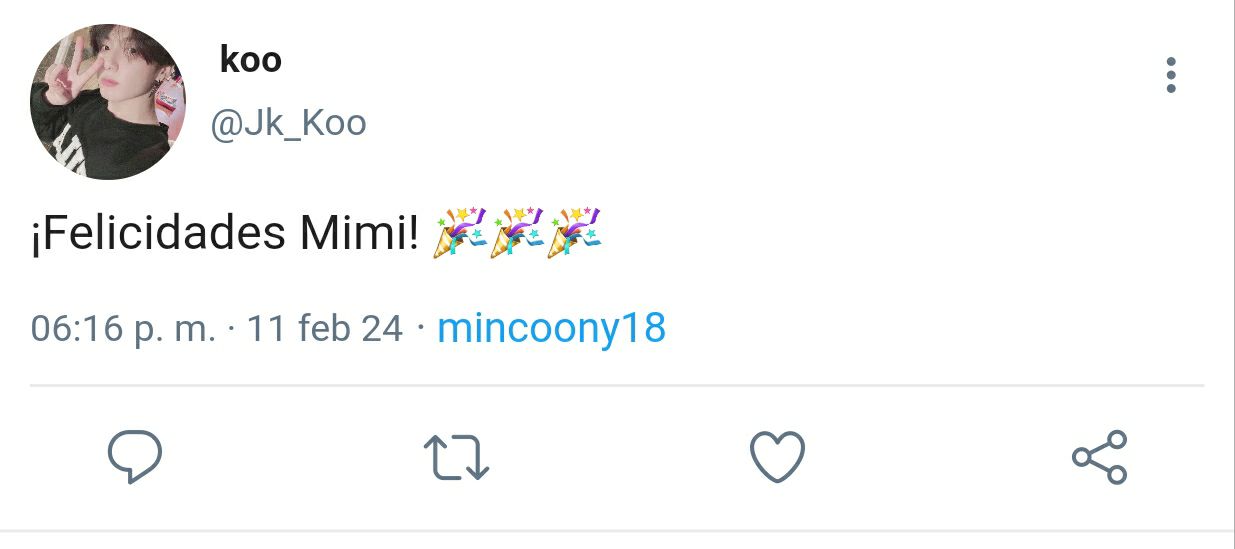Select the first party popper emoji
The width and height of the screenshot is (1235, 549).
click(460, 231)
